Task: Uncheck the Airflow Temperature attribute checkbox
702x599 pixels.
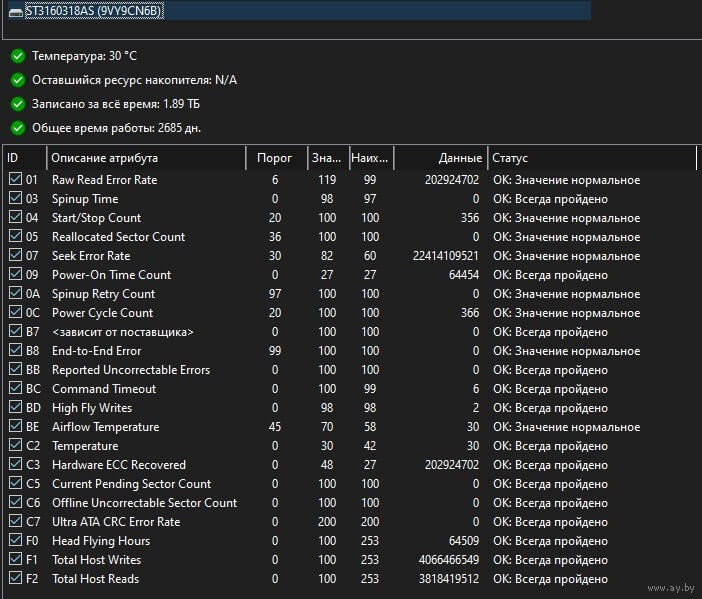Action: coord(15,427)
